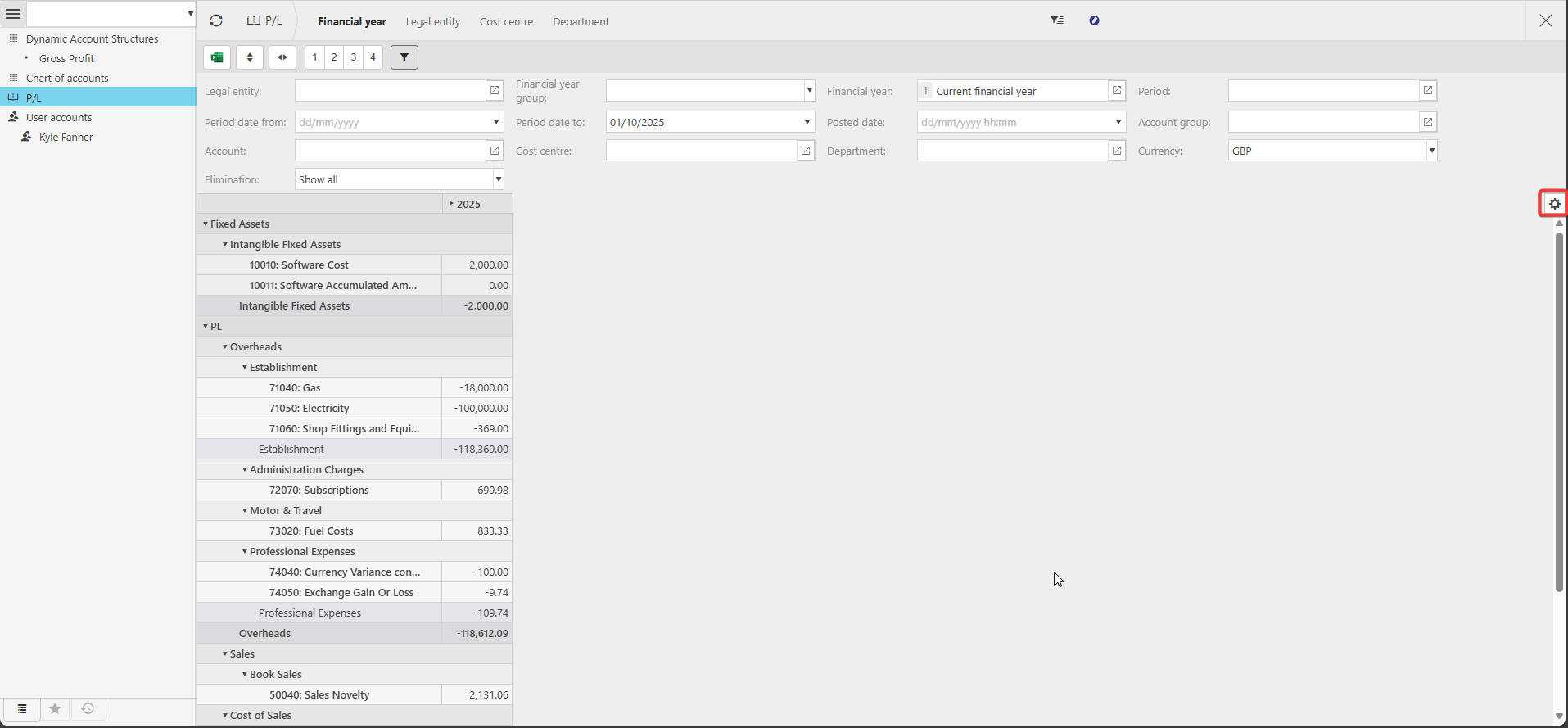Collapse Professional Expenses group
This screenshot has width=1568, height=728.
pos(245,551)
